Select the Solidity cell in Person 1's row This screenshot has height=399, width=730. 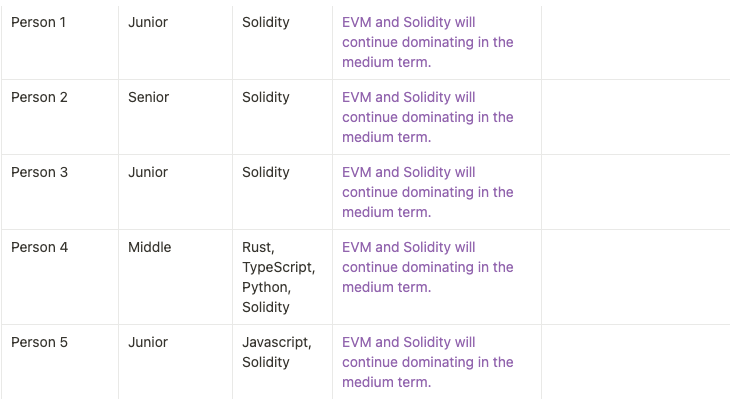click(283, 42)
